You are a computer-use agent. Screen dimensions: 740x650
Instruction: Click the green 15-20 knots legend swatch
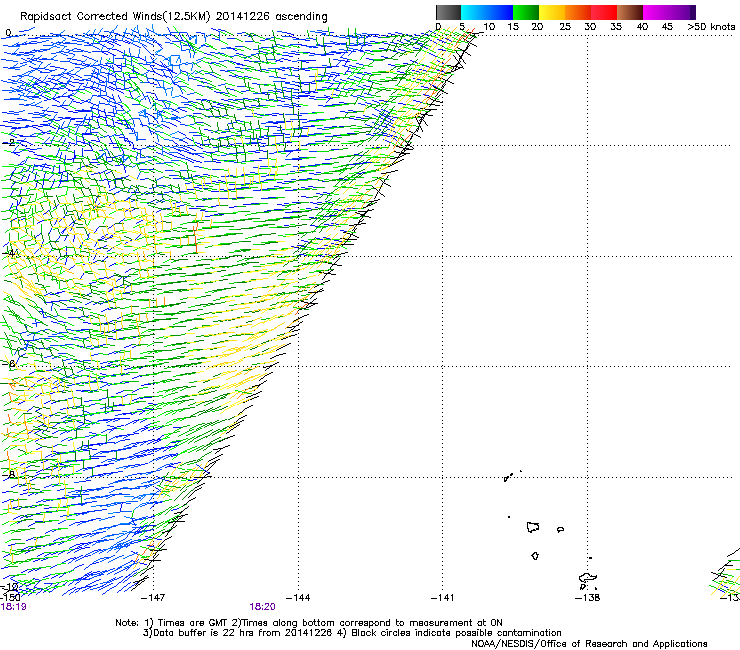[x=526, y=12]
